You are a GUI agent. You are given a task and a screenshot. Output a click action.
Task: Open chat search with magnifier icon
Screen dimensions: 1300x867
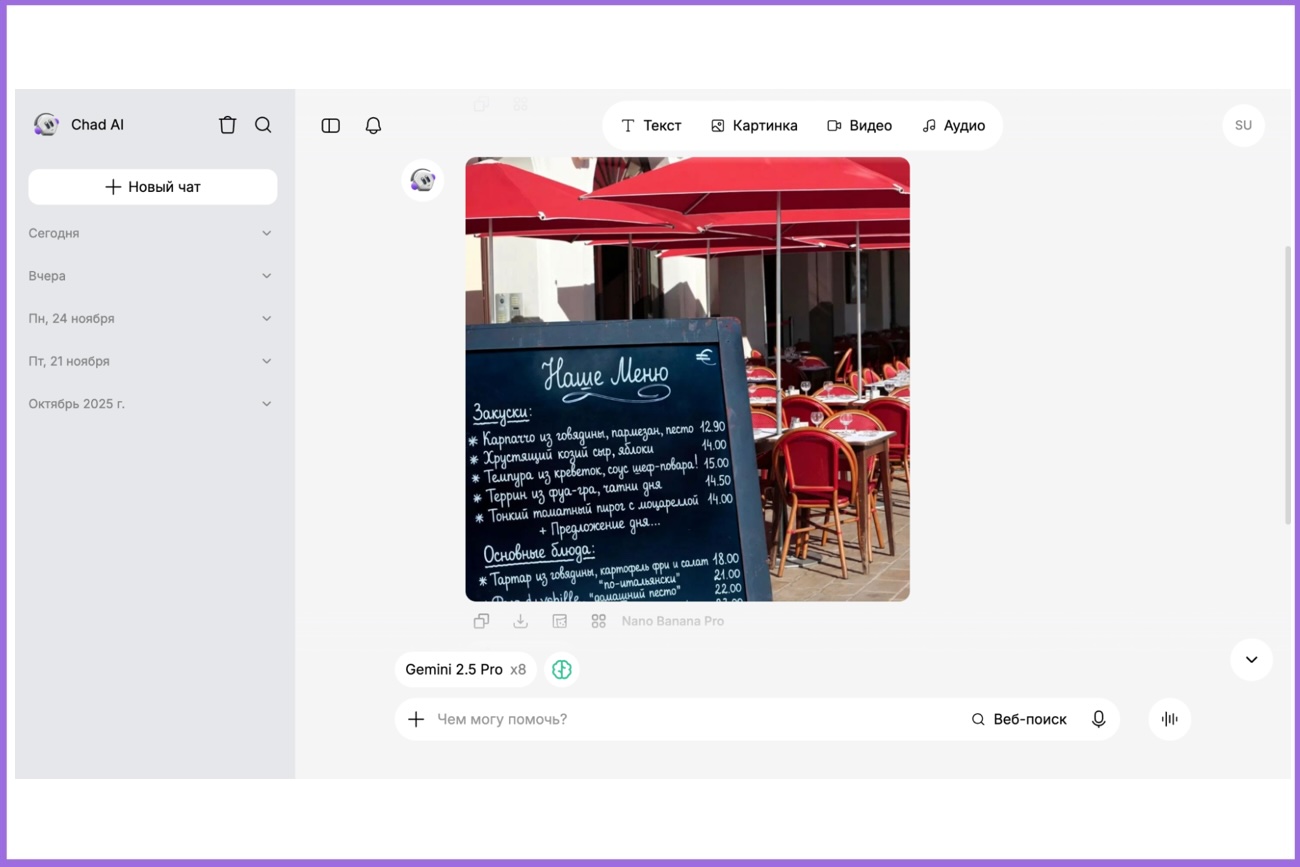[263, 125]
